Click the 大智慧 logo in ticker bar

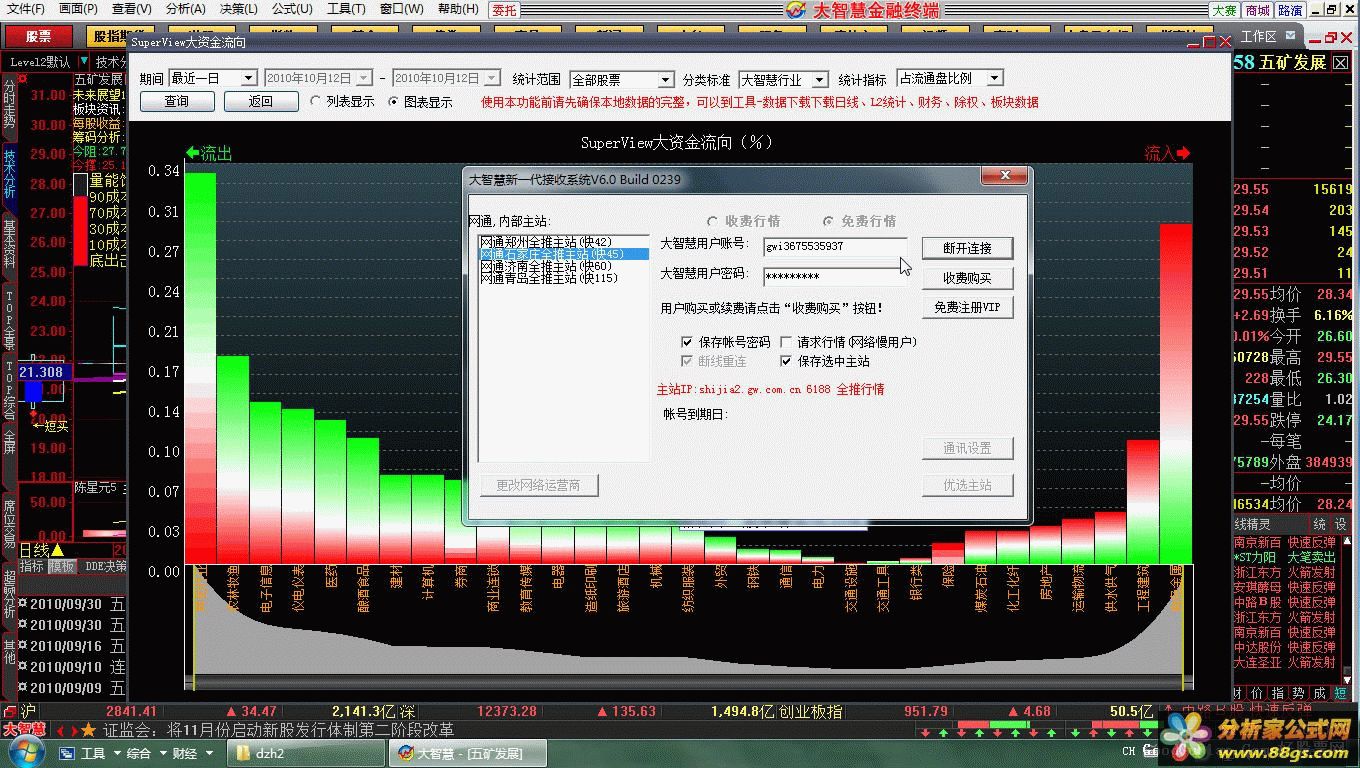pyautogui.click(x=24, y=729)
